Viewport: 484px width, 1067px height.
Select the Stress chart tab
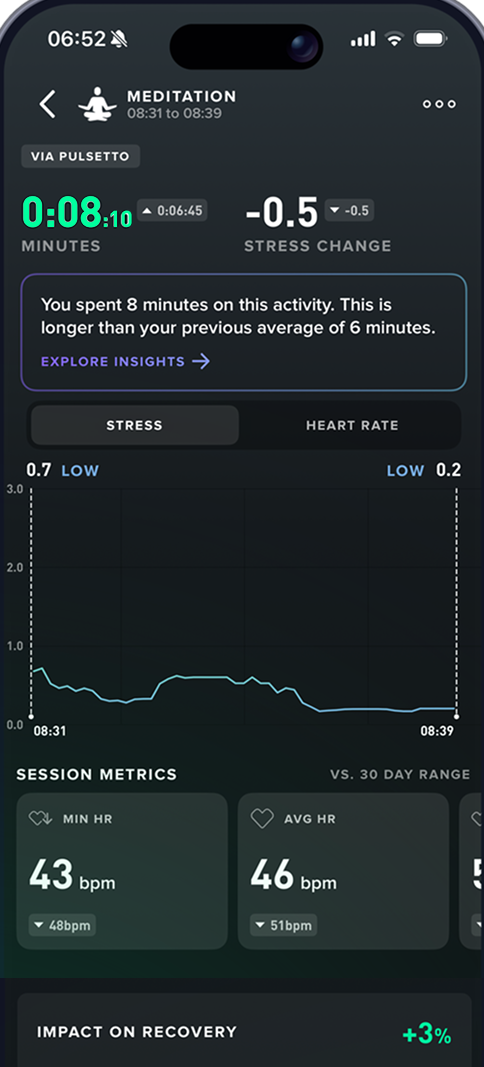coord(135,425)
